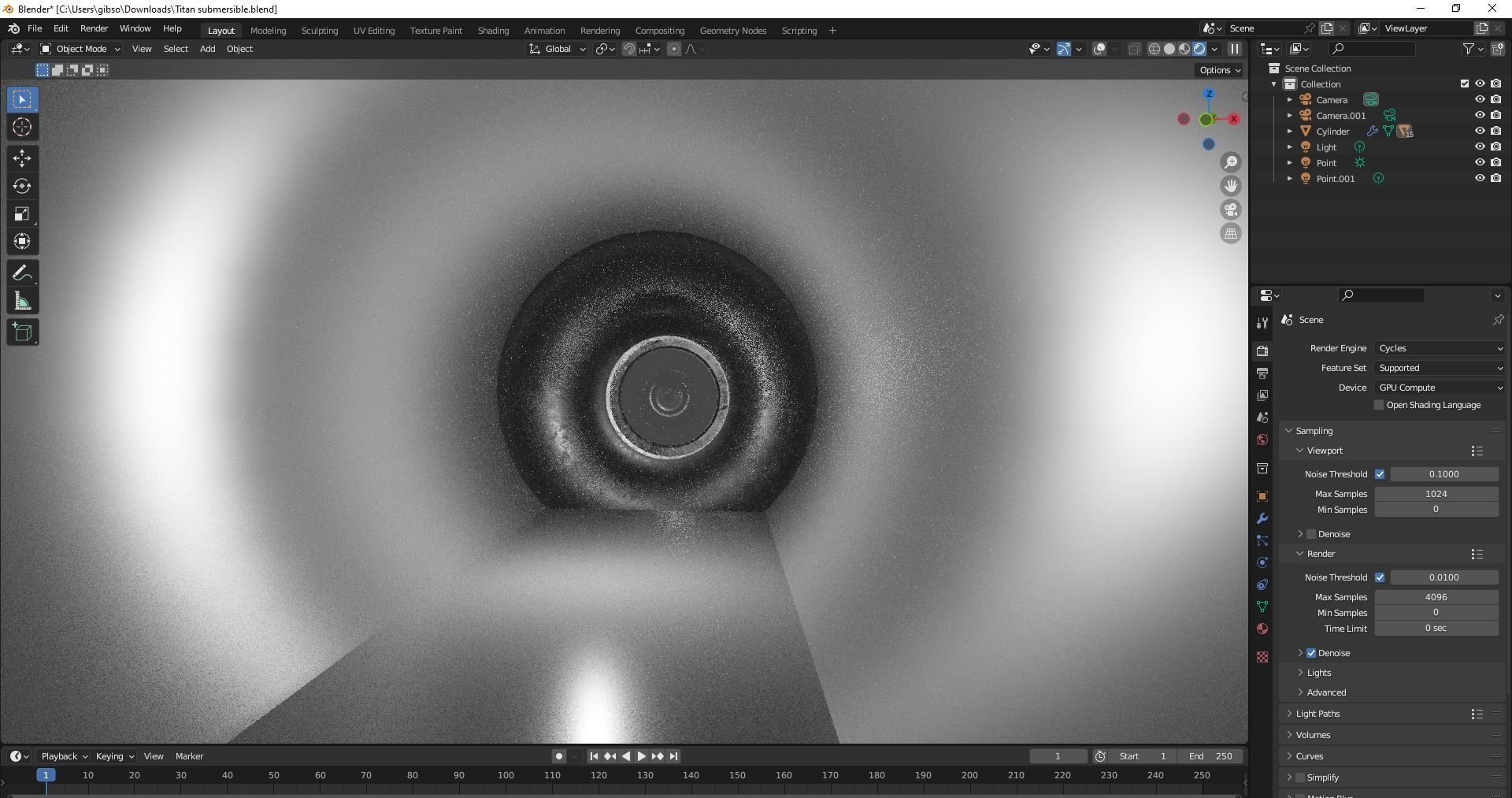
Task: Enable Viewport Denoise checkbox
Action: point(1311,534)
